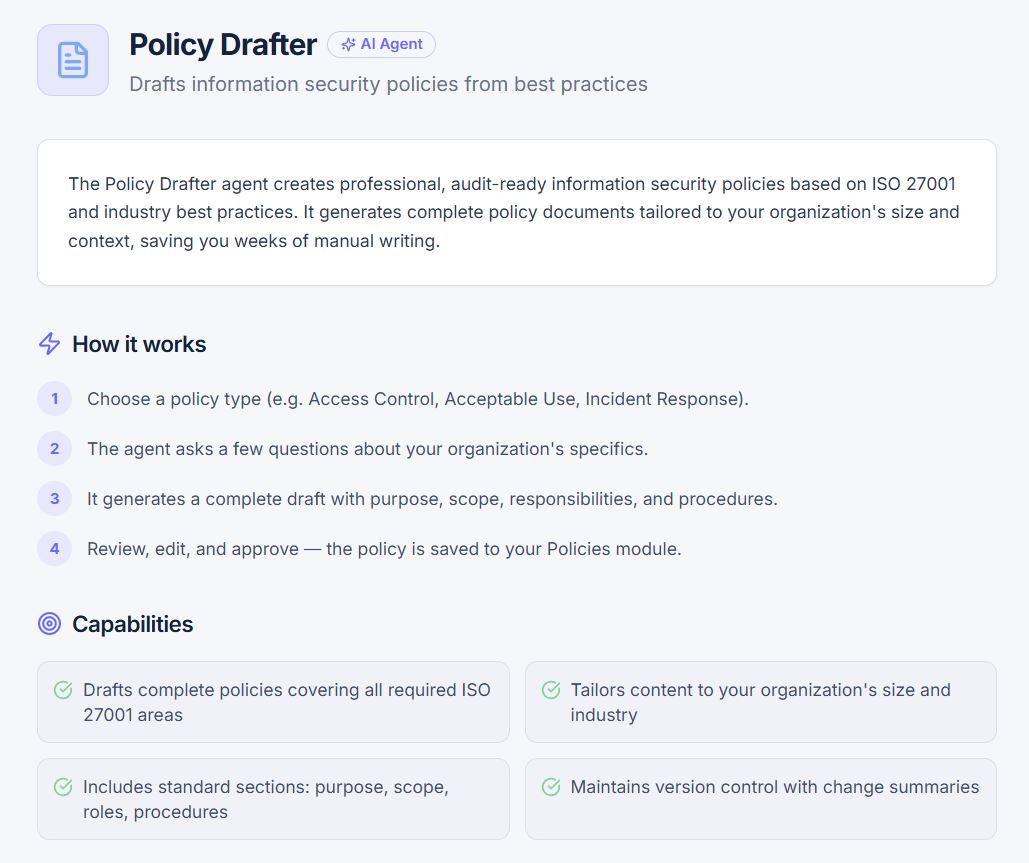Click the Policy Drafter document icon
The image size is (1029, 863).
[x=73, y=60]
